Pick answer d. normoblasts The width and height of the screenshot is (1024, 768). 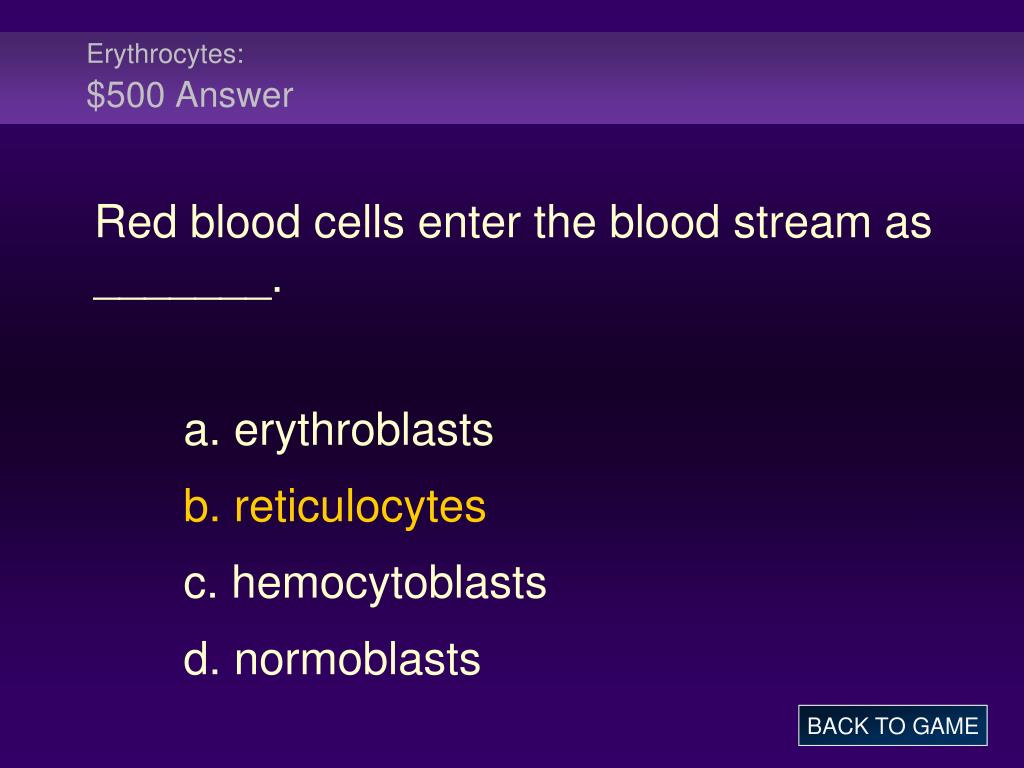332,659
